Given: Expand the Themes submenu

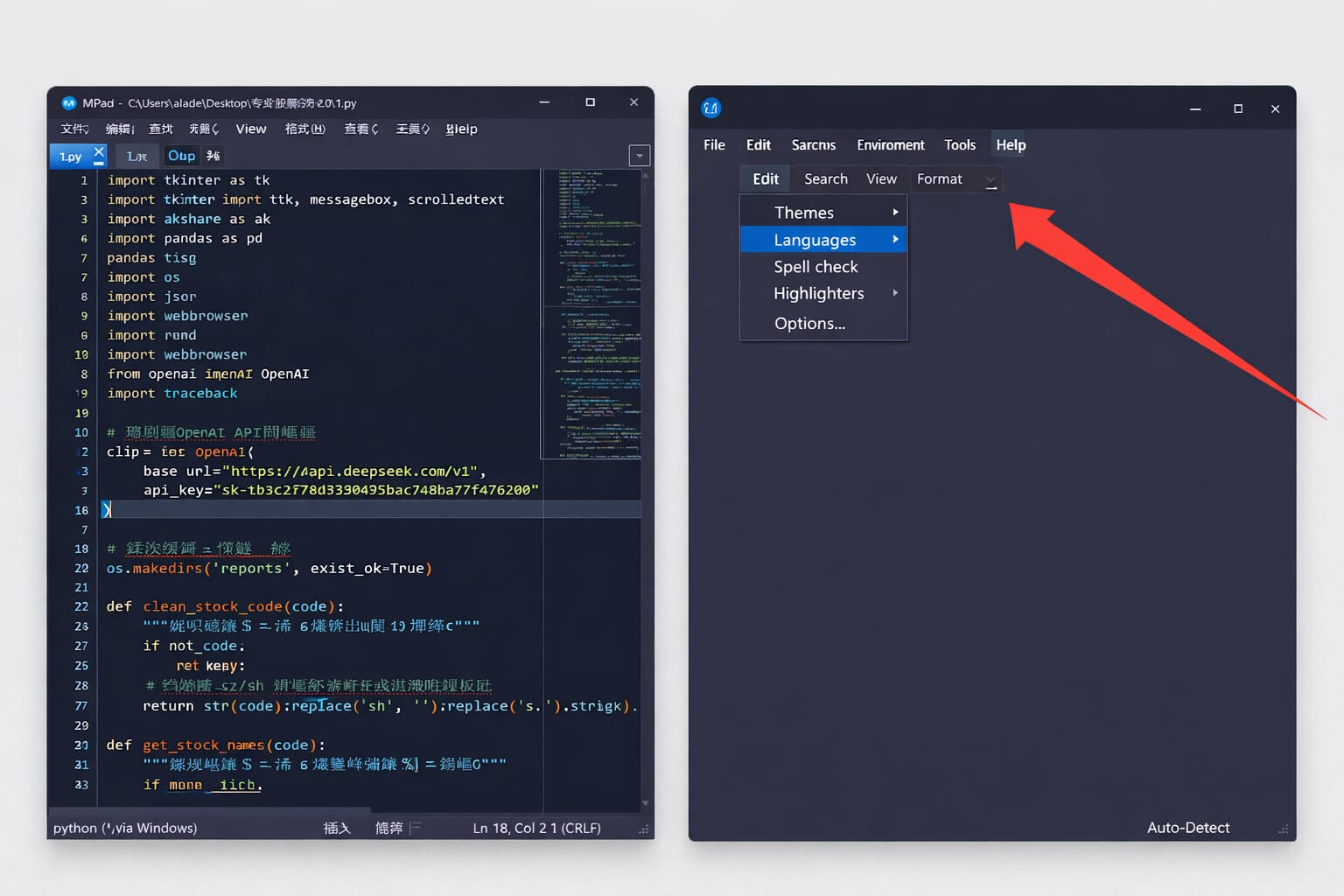Looking at the screenshot, I should 822,213.
